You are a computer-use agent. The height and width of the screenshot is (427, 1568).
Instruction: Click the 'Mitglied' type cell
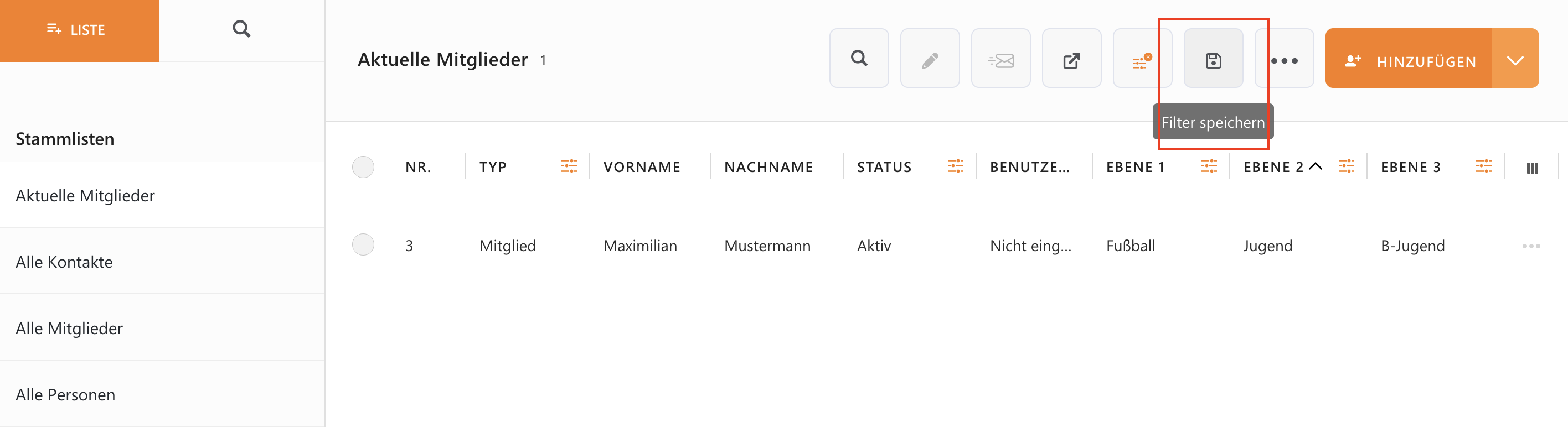click(x=507, y=246)
